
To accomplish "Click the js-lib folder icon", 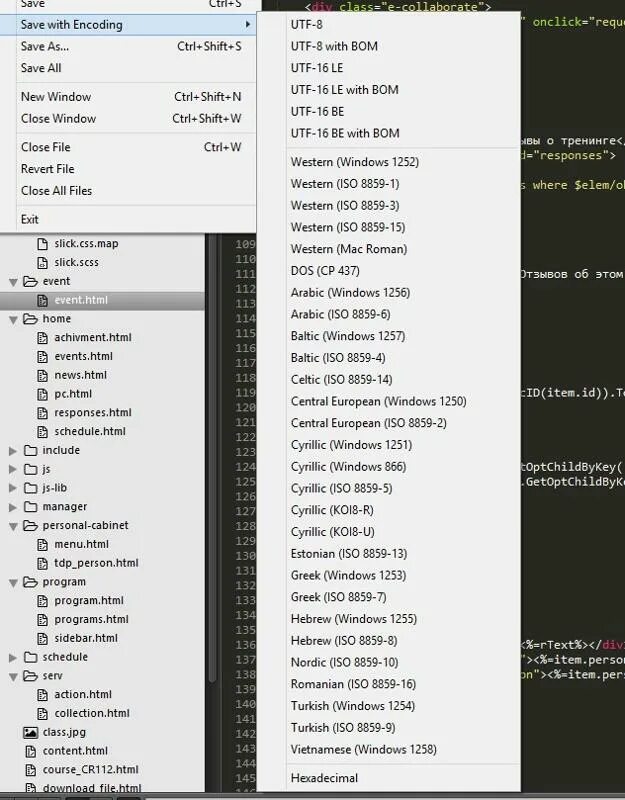I will [31, 488].
